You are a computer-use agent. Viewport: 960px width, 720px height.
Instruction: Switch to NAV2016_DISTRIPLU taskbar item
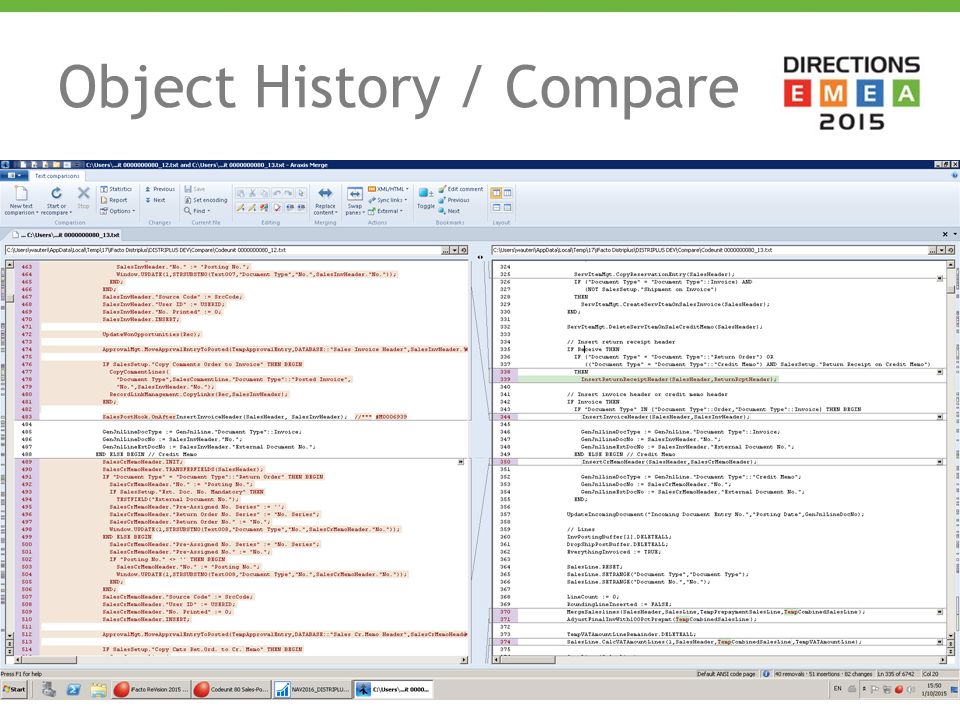click(x=312, y=690)
